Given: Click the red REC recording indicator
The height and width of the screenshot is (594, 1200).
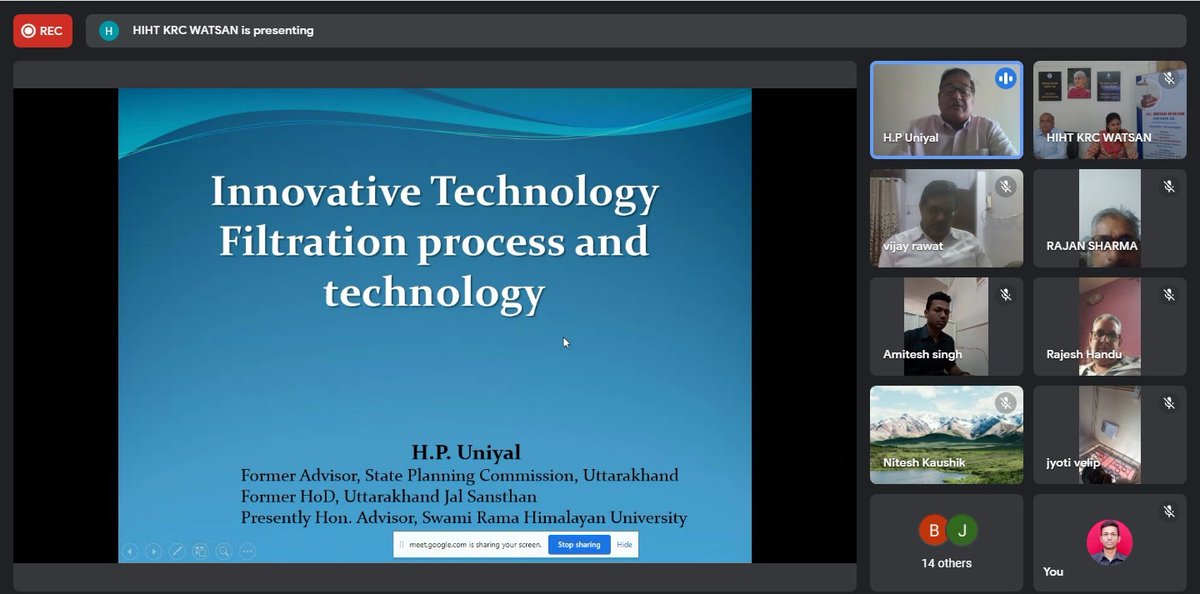Looking at the screenshot, I should pos(42,31).
